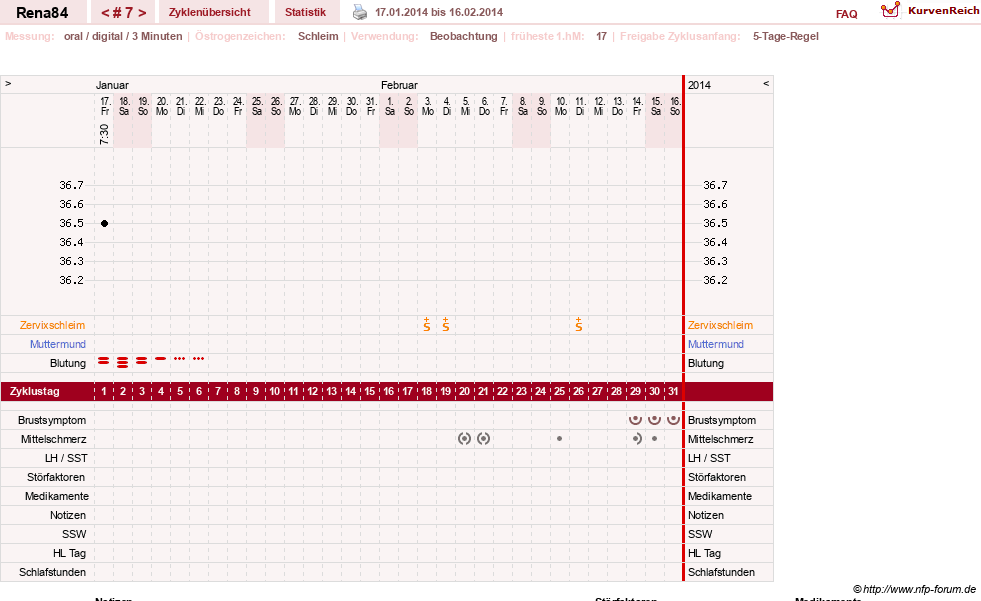Click the date range 17.01.2014 bis 16.02.2014
This screenshot has height=601, width=981.
coord(439,12)
